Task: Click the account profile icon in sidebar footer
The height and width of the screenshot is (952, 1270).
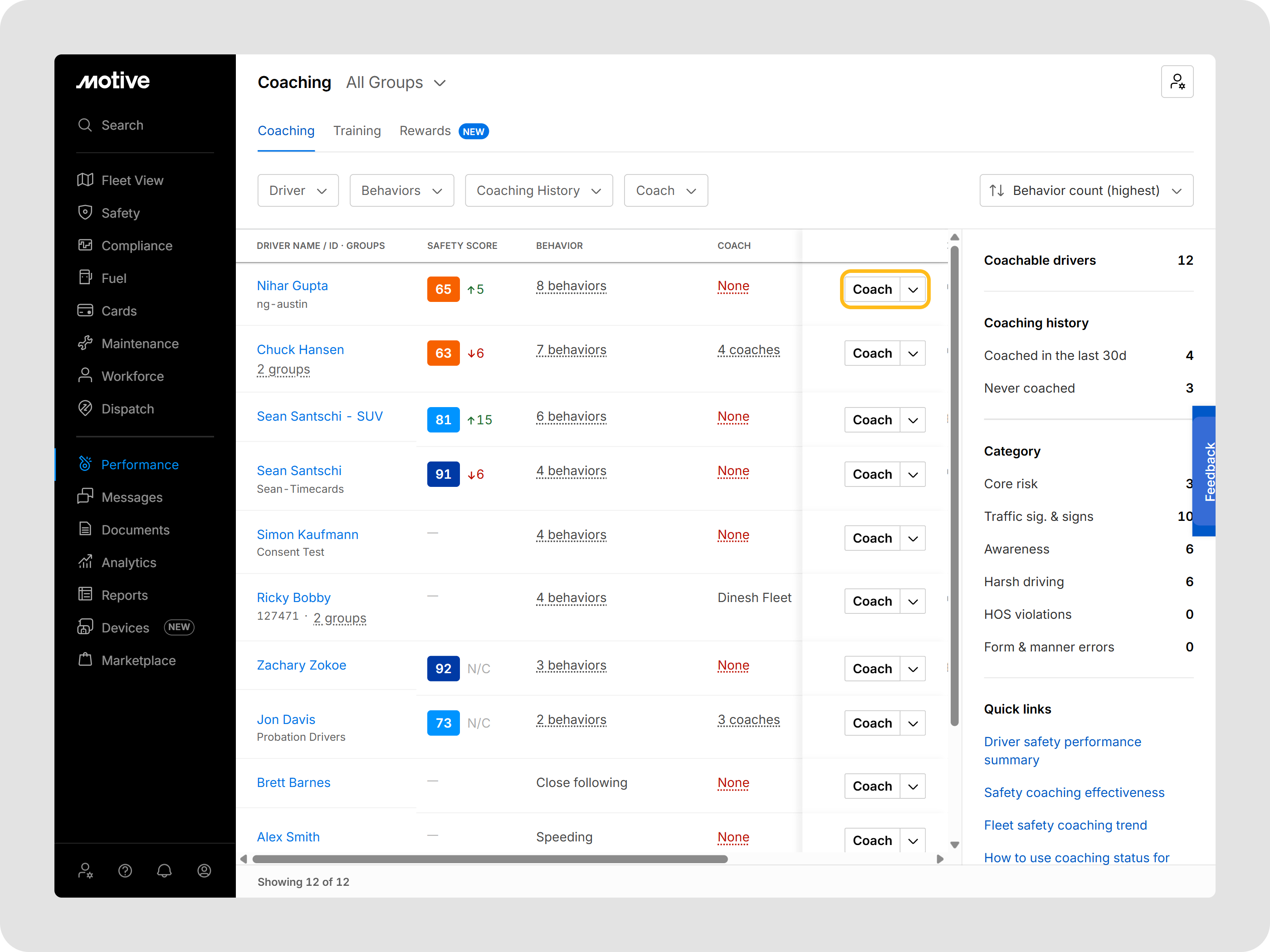Action: [x=204, y=871]
